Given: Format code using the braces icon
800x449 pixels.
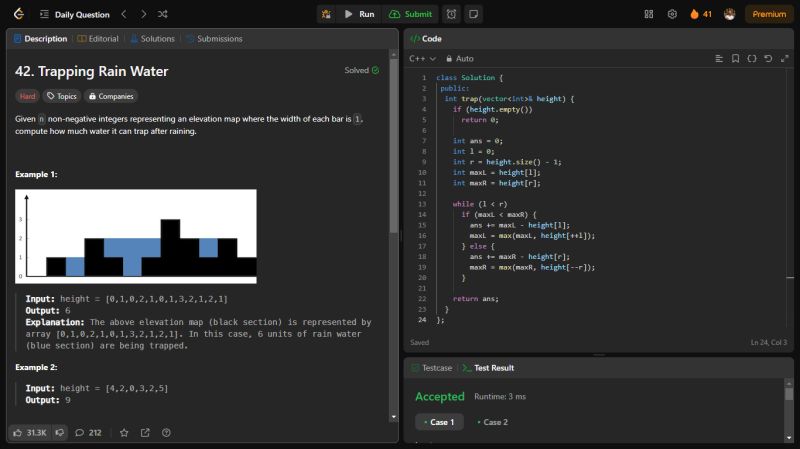Looking at the screenshot, I should coord(752,59).
